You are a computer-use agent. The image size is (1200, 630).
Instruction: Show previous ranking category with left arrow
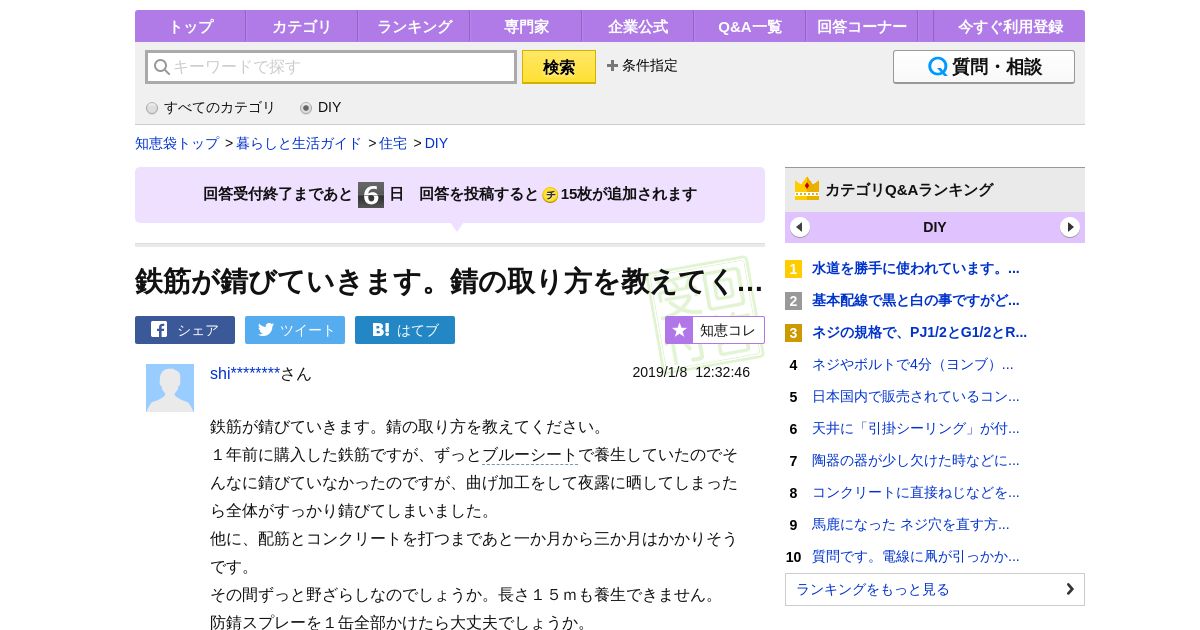tap(800, 227)
